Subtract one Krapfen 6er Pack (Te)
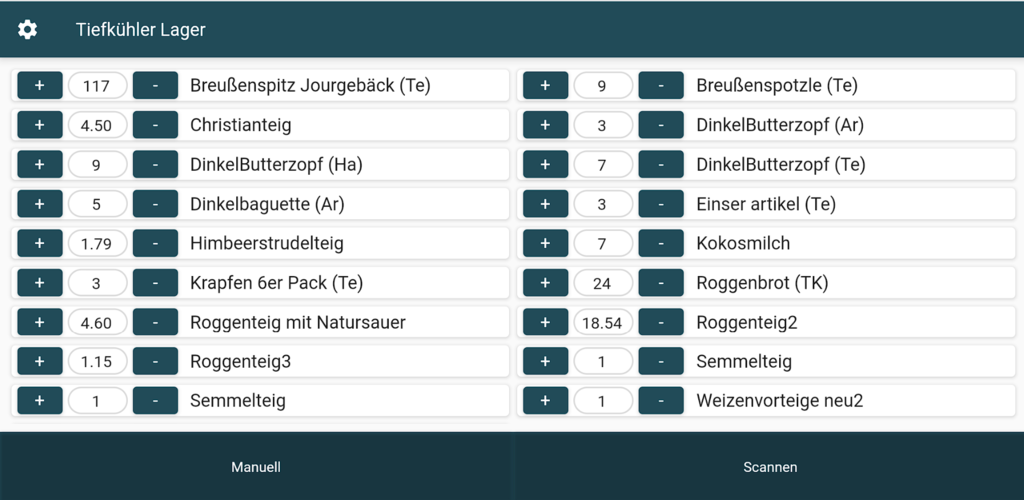Viewport: 1024px width, 500px height. pyautogui.click(x=155, y=283)
